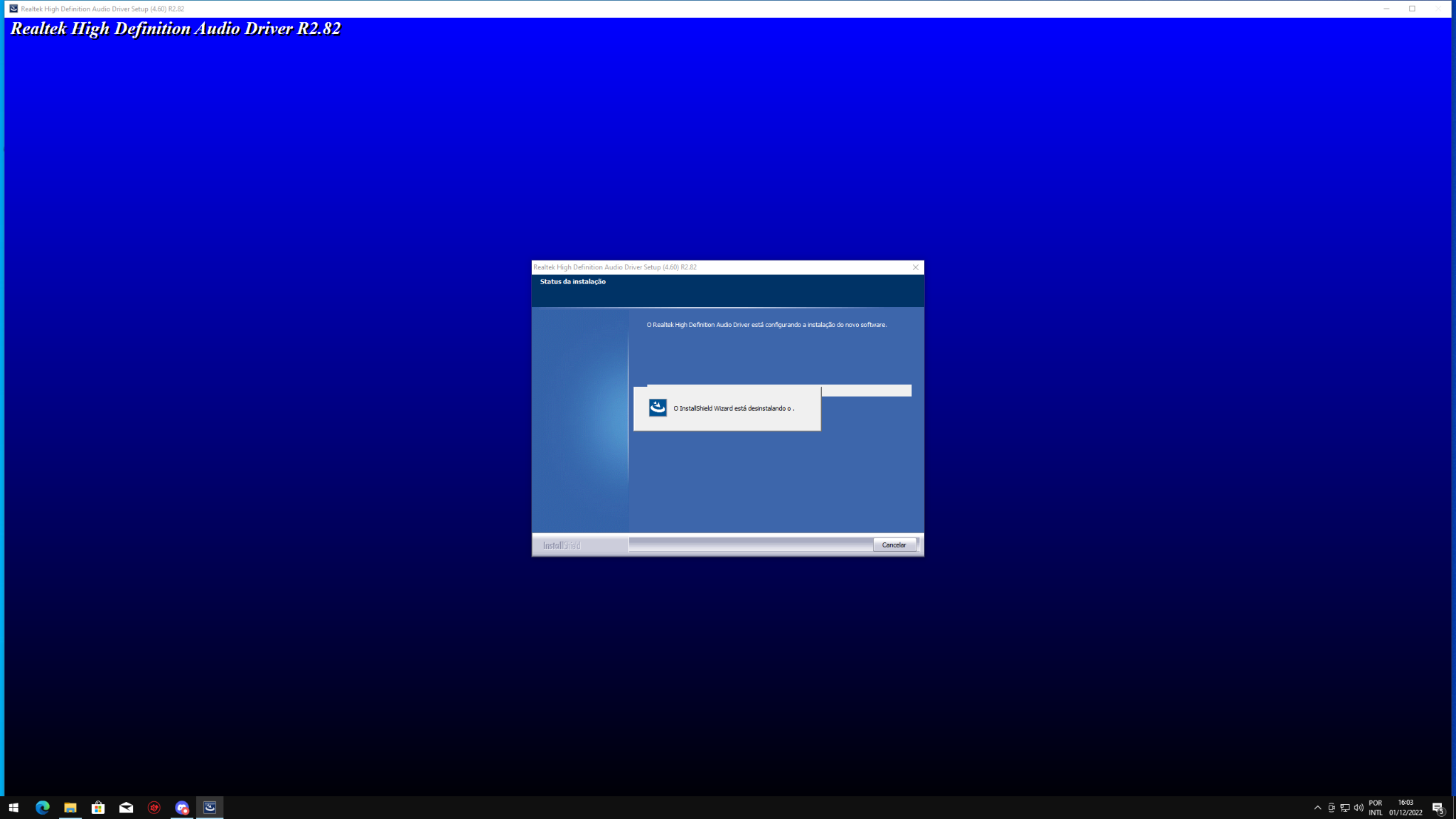
Task: Click the 'Status da instalação' heading
Action: pos(573,282)
